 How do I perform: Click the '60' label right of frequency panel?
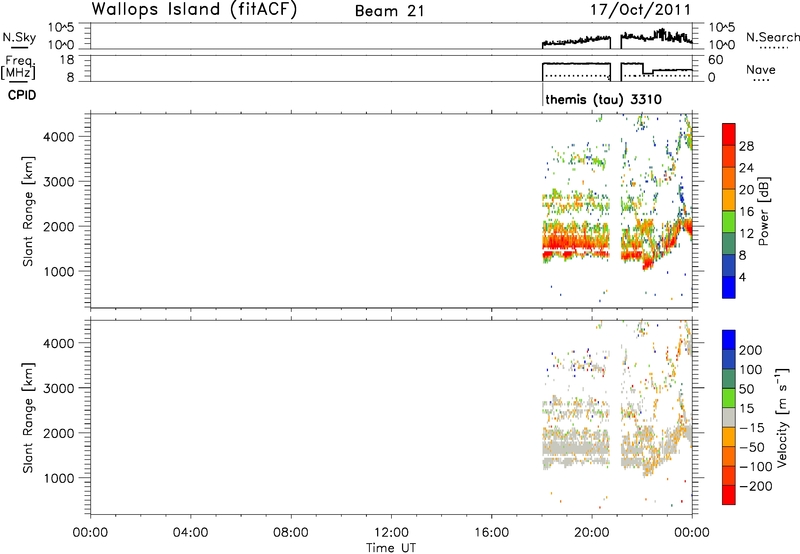tap(715, 60)
